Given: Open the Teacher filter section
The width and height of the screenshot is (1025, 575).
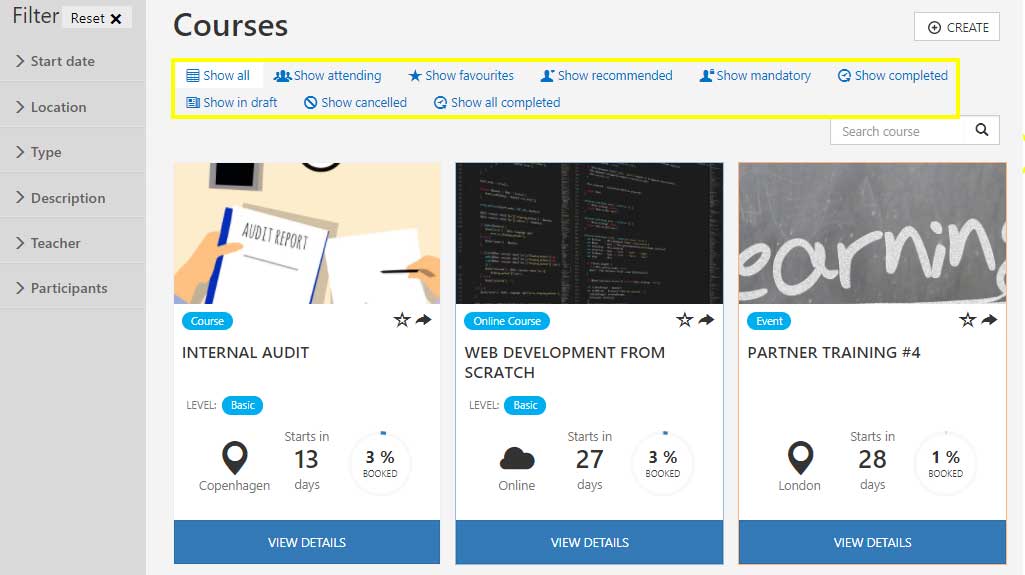Looking at the screenshot, I should coord(55,243).
